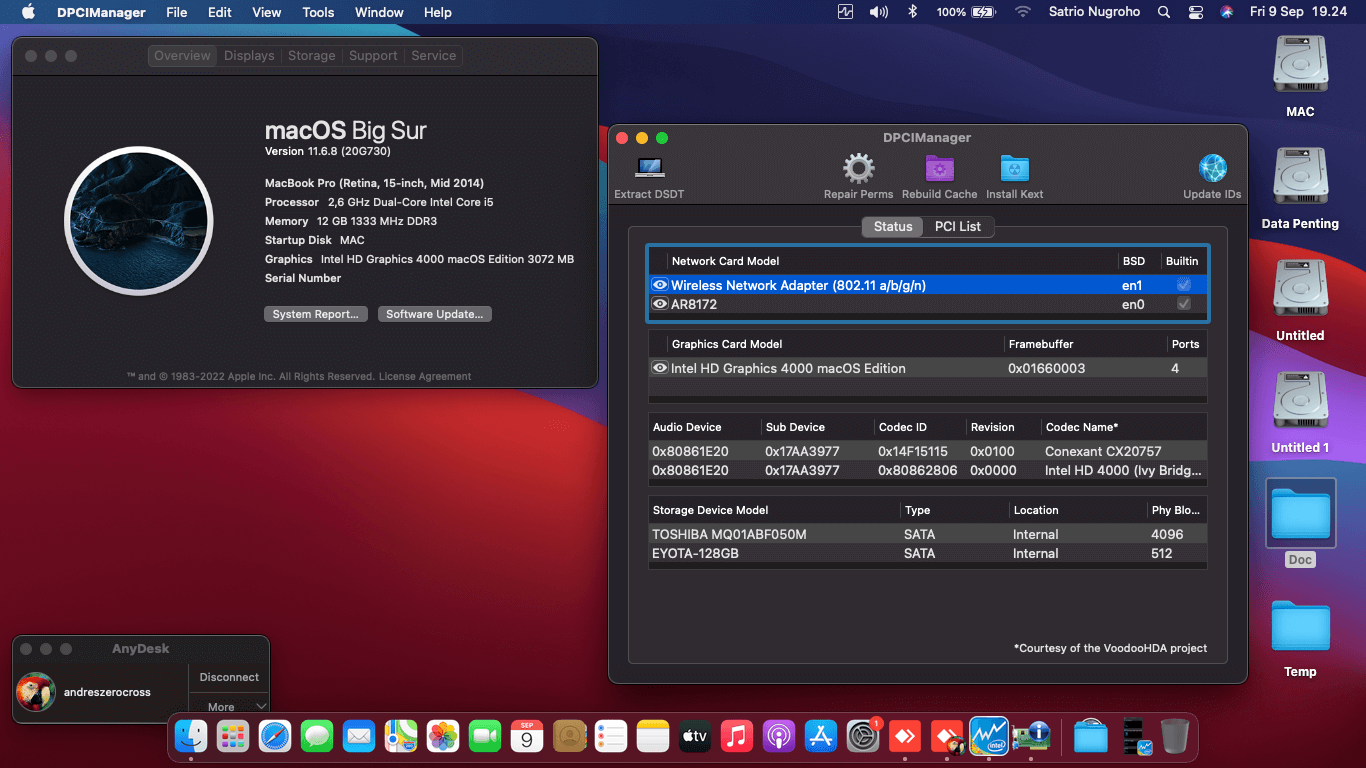Click the Update IDs globe icon
The width and height of the screenshot is (1366, 768).
1212,168
